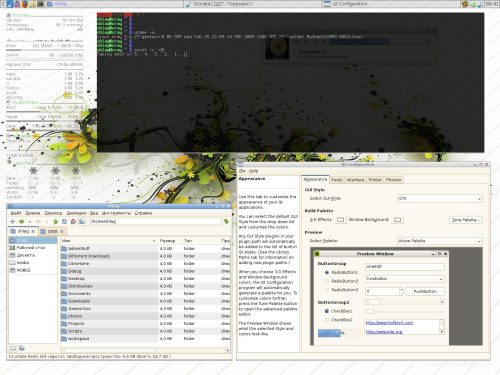This screenshot has width=500, height=375.
Task: Pick the 3-D Effects color swatch
Action: (x=340, y=220)
